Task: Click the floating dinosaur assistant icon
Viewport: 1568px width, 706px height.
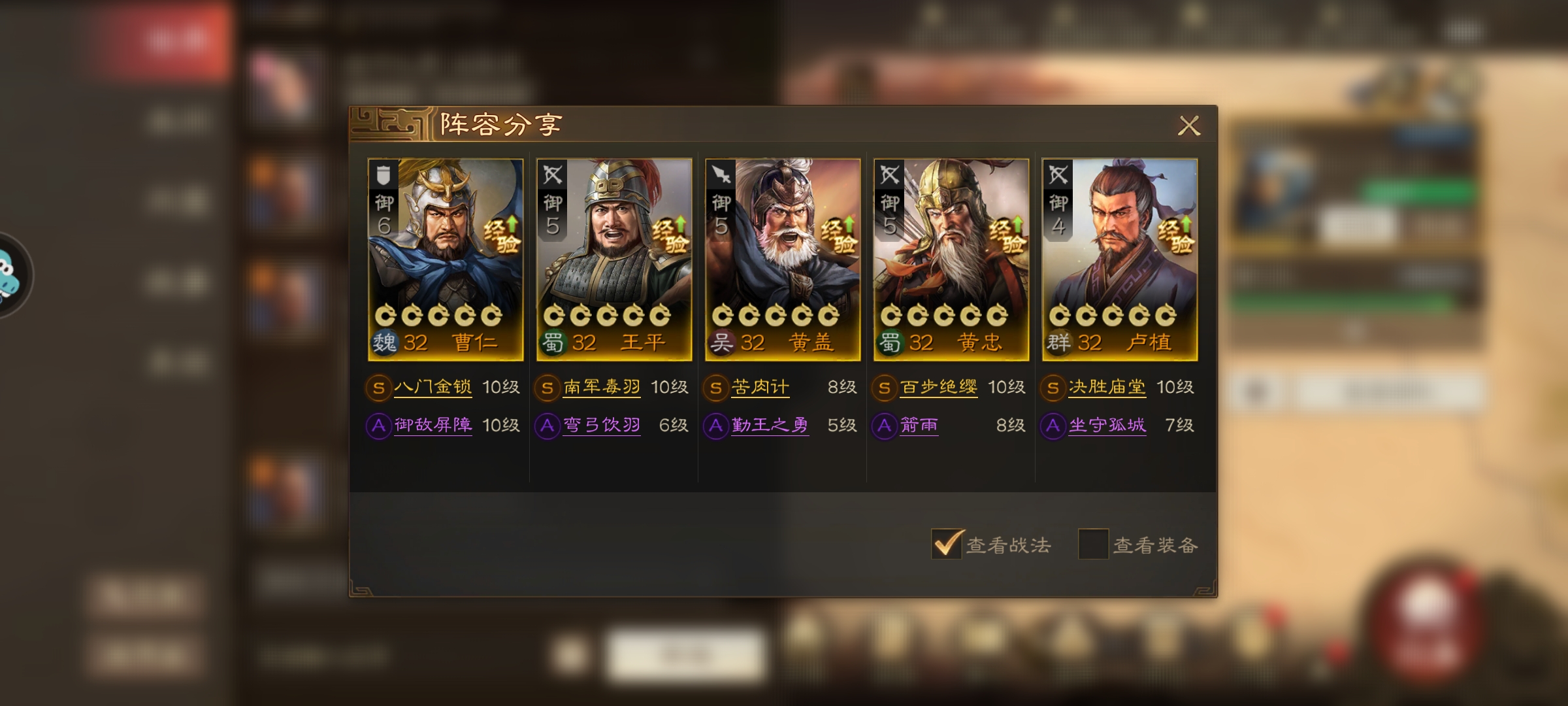Action: click(x=12, y=275)
